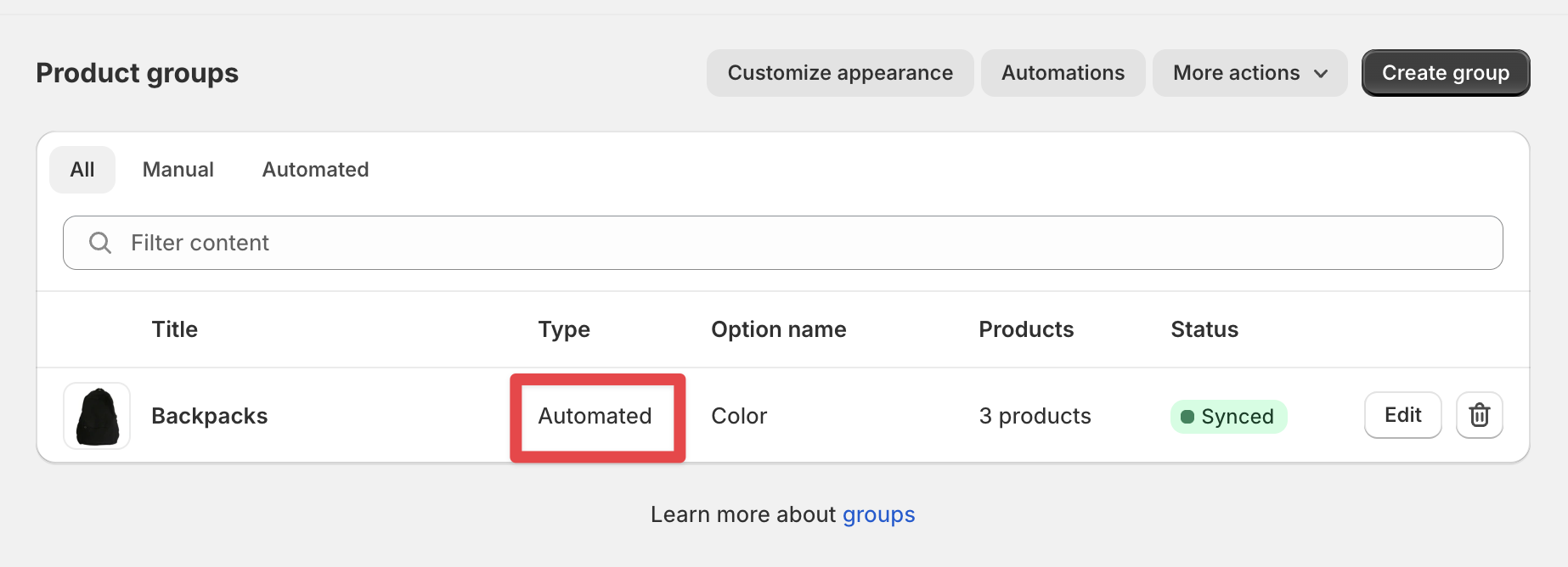Click the Type column header
This screenshot has height=567, width=1568.
pyautogui.click(x=564, y=329)
